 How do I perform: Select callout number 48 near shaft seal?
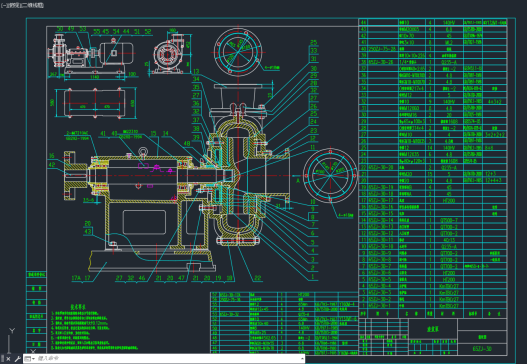pos(187,144)
